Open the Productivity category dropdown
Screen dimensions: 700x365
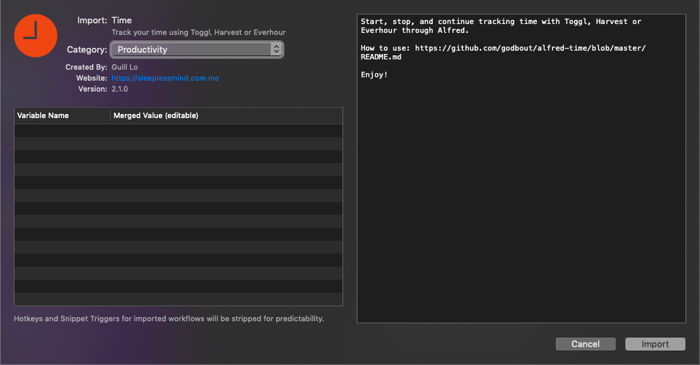pyautogui.click(x=196, y=50)
